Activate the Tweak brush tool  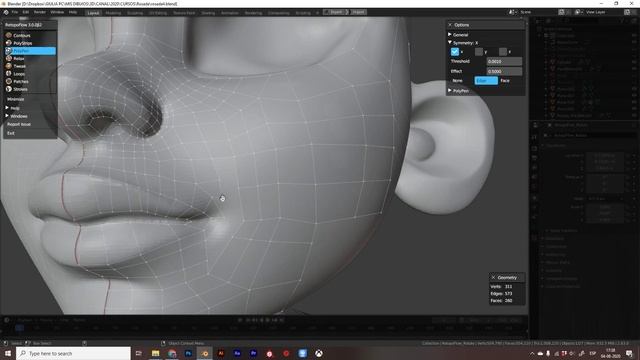(30, 66)
